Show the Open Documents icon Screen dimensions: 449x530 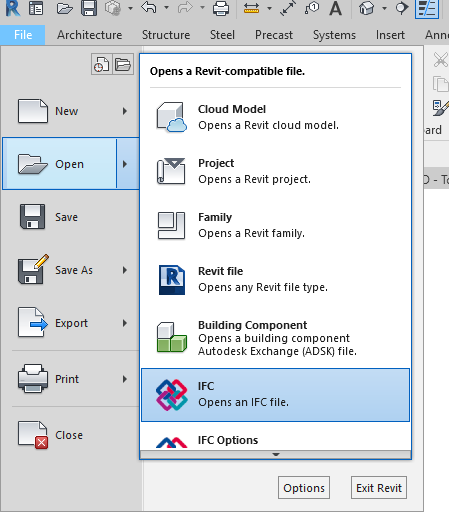pyautogui.click(x=123, y=64)
